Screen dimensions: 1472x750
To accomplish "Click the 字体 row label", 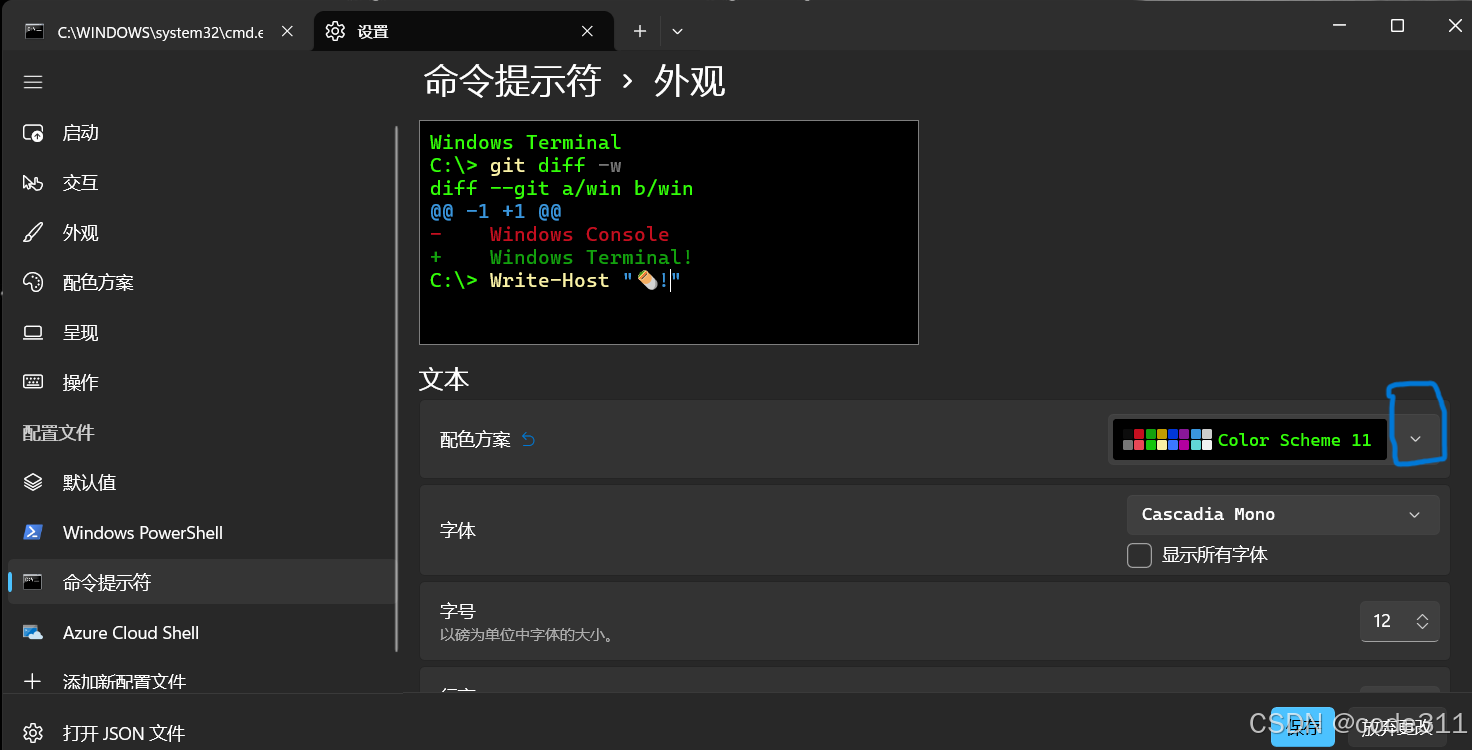I will [458, 531].
